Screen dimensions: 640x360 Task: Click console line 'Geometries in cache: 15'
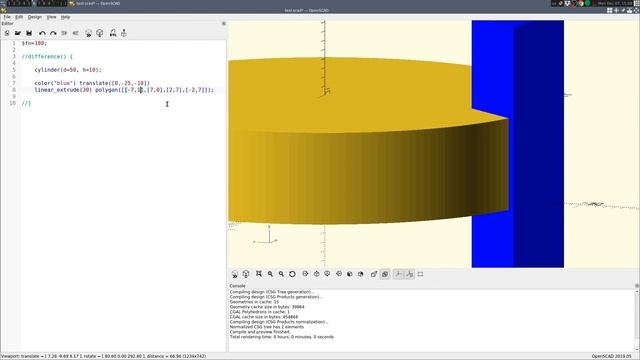254,302
